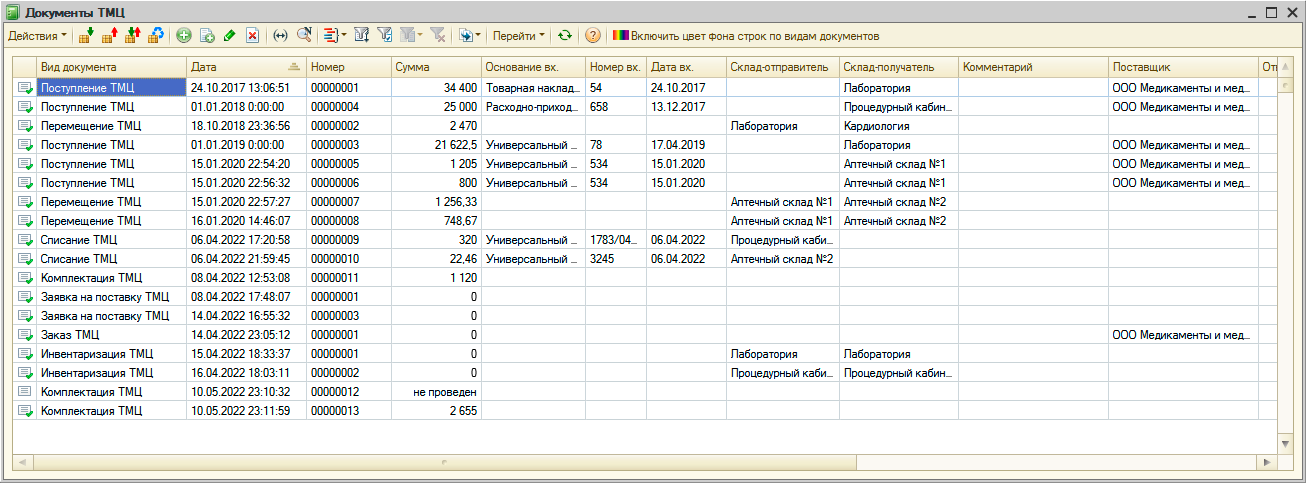This screenshot has width=1306, height=483.
Task: Click the horizontal scrollbar at table bottom
Action: (640, 463)
